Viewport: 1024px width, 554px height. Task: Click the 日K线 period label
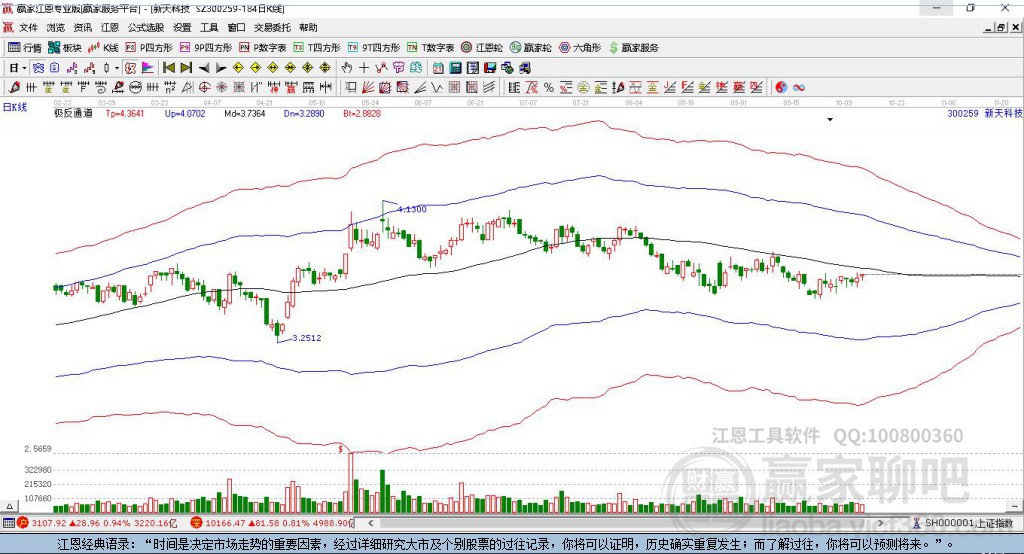(x=15, y=107)
